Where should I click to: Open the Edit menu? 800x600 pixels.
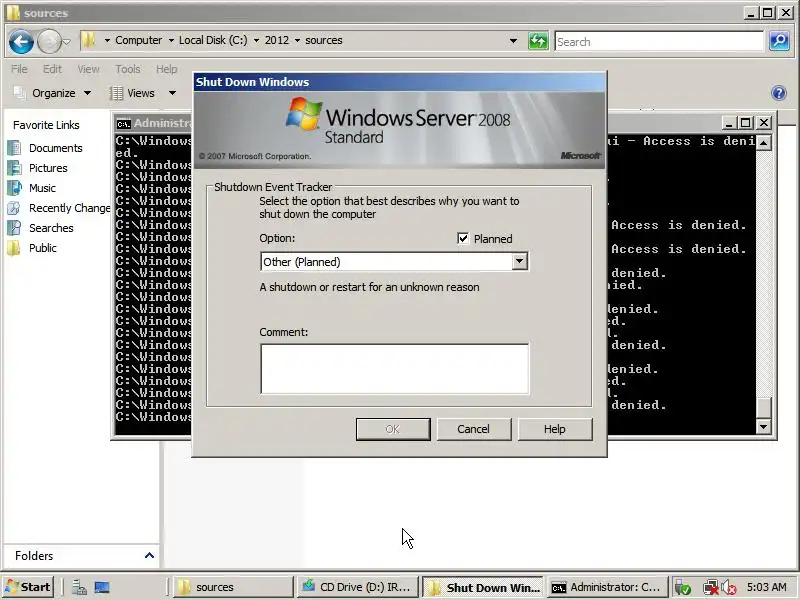point(52,69)
